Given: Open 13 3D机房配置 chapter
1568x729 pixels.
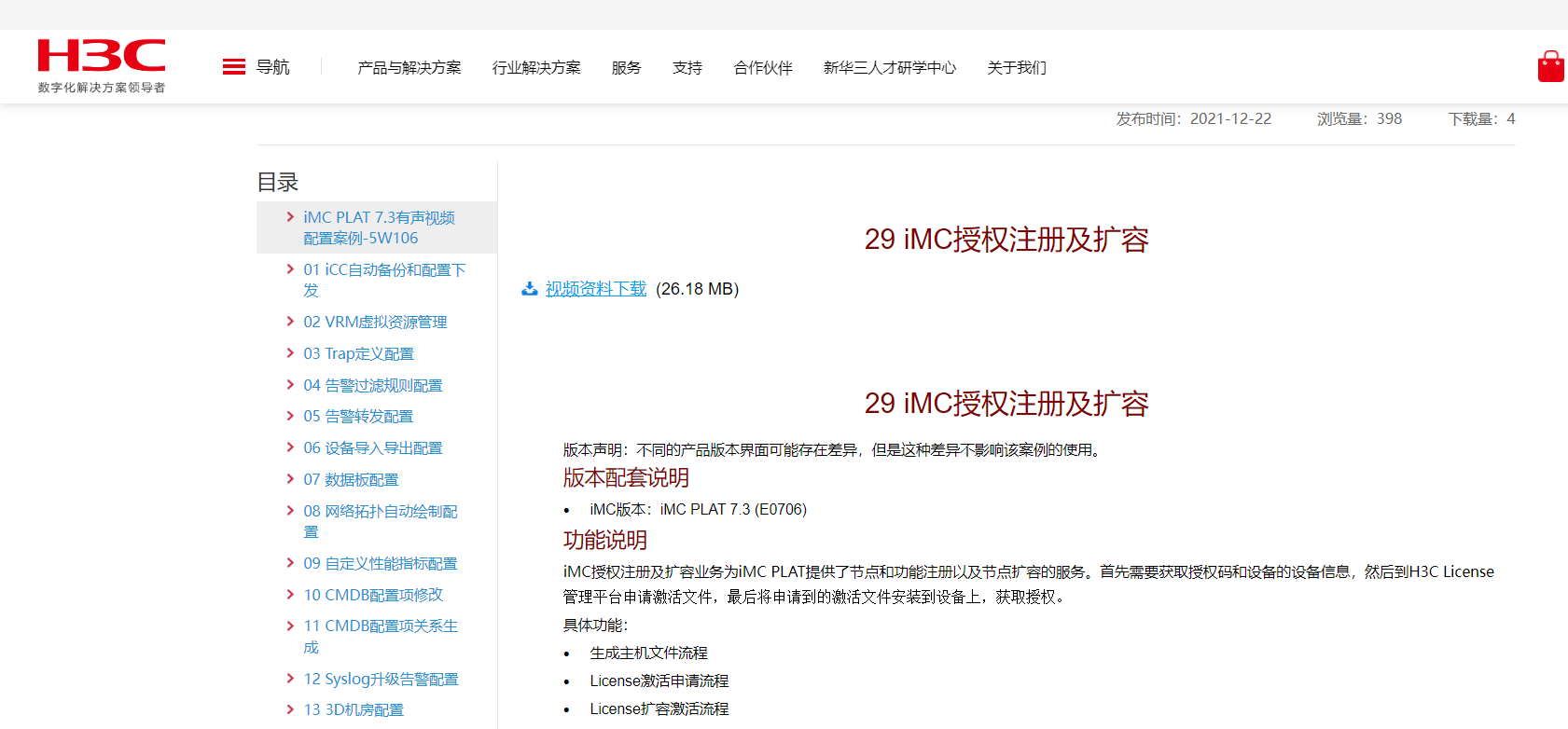Looking at the screenshot, I should (354, 709).
